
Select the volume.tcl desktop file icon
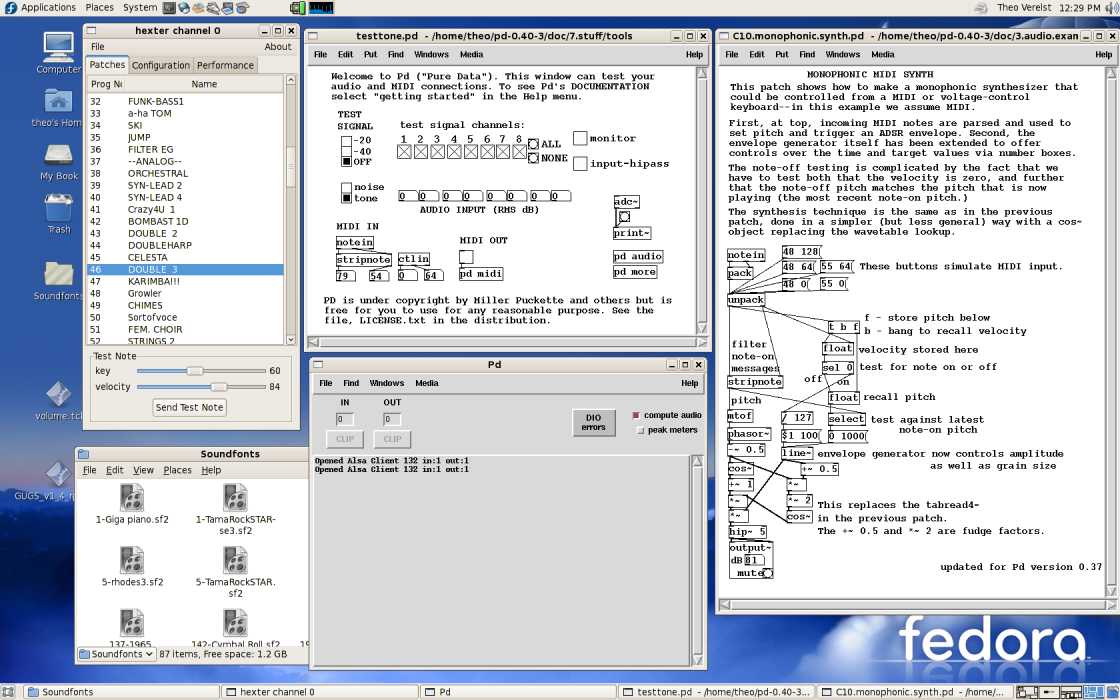point(59,394)
